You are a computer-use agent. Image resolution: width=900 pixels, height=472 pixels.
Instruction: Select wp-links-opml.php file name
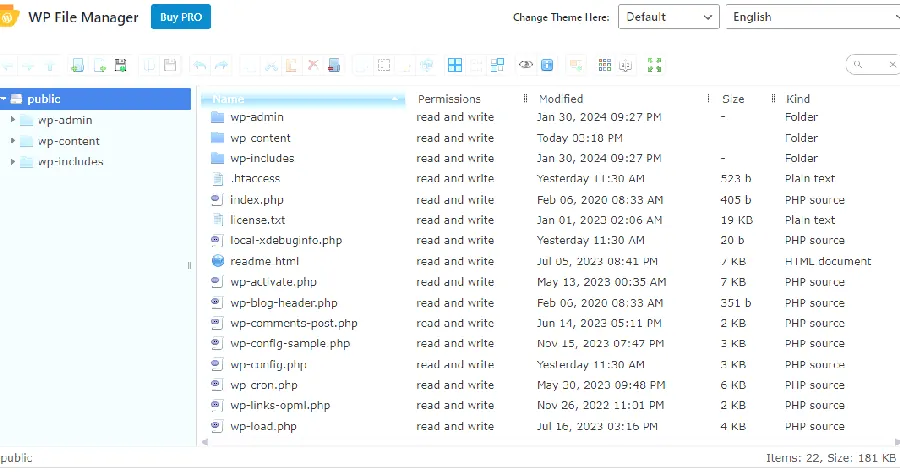[x=280, y=405]
